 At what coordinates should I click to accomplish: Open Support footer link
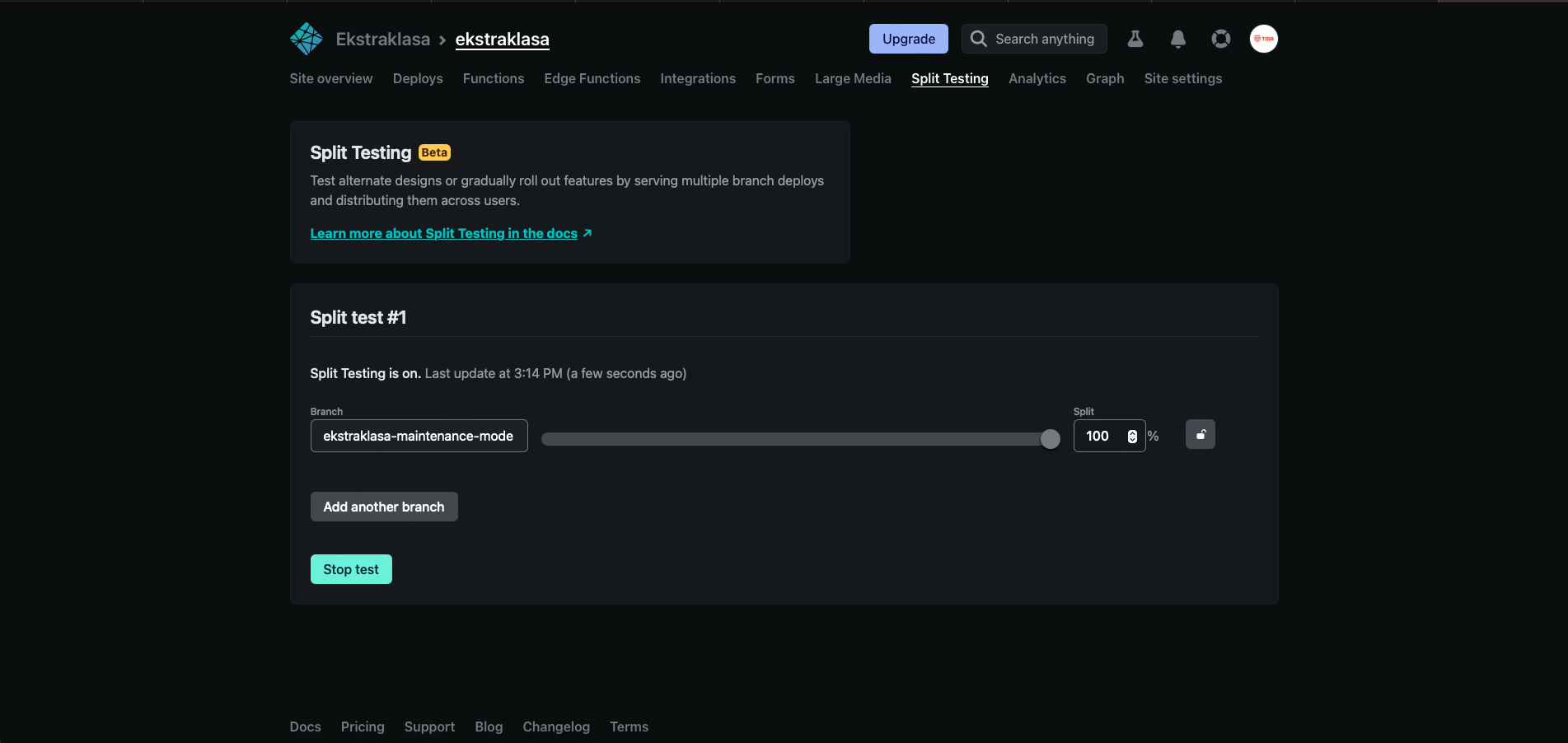429,727
